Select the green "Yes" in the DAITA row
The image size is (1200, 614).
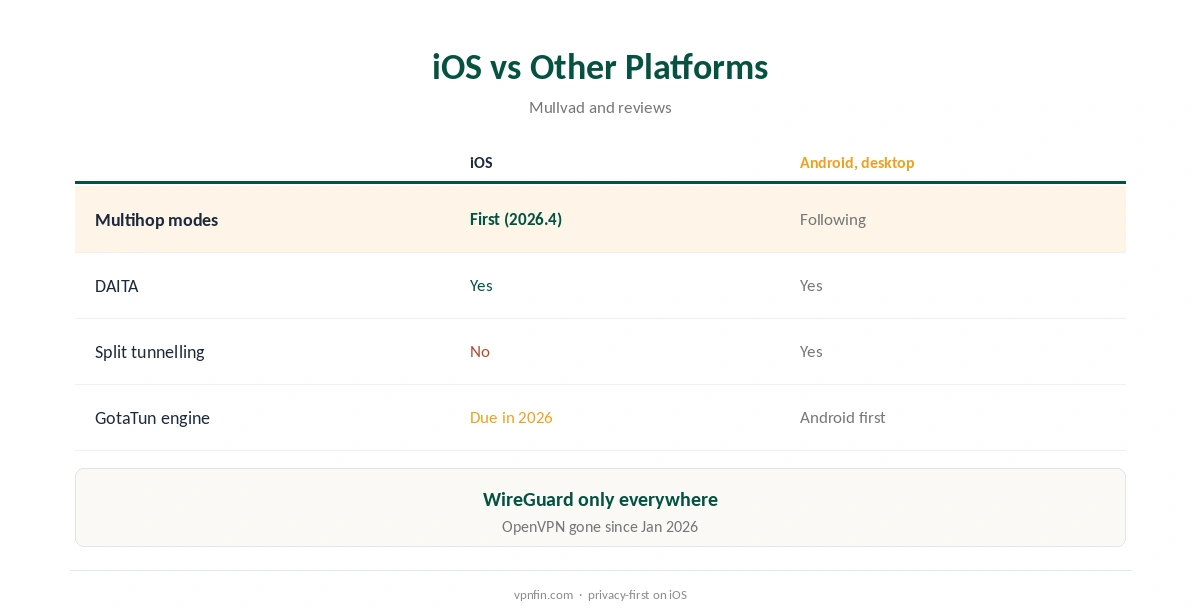pyautogui.click(x=481, y=285)
